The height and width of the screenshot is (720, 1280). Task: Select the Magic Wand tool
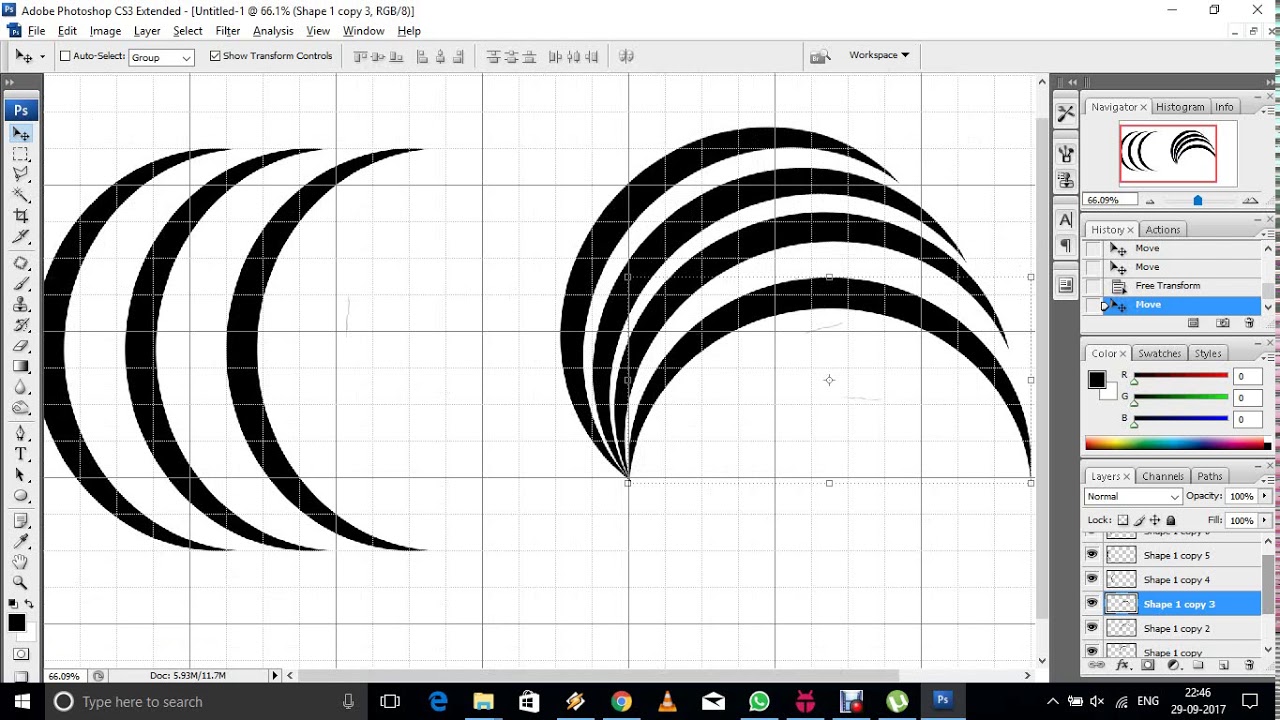click(x=21, y=195)
